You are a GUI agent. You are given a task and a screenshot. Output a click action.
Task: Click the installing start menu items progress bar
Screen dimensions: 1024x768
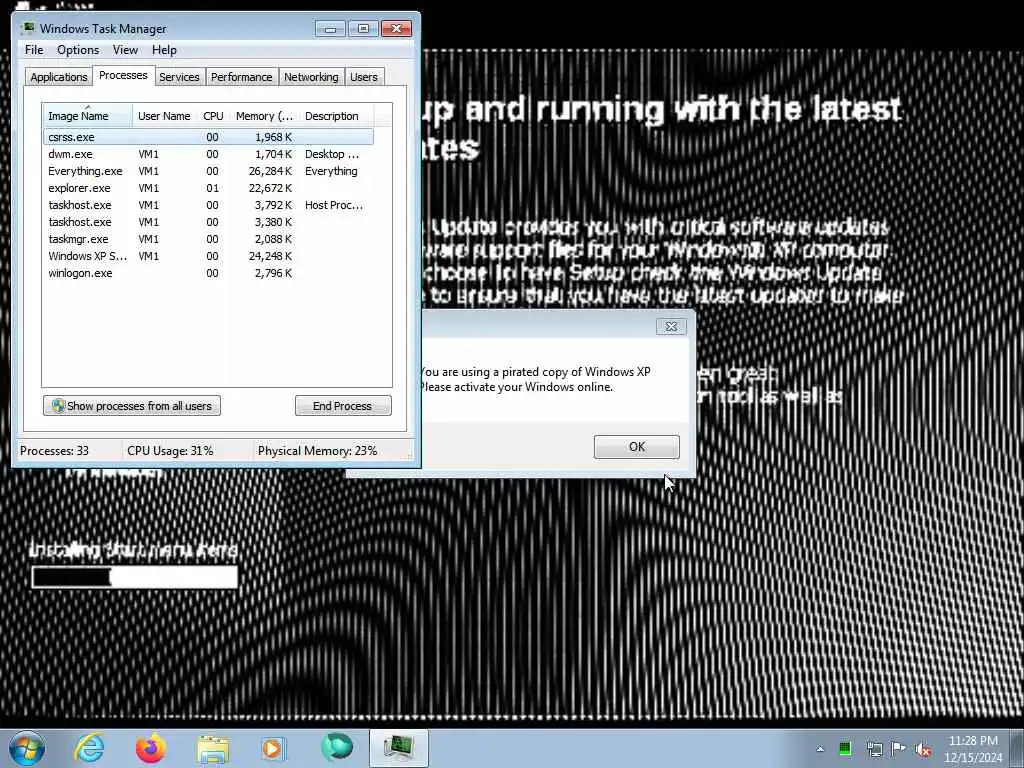point(135,577)
